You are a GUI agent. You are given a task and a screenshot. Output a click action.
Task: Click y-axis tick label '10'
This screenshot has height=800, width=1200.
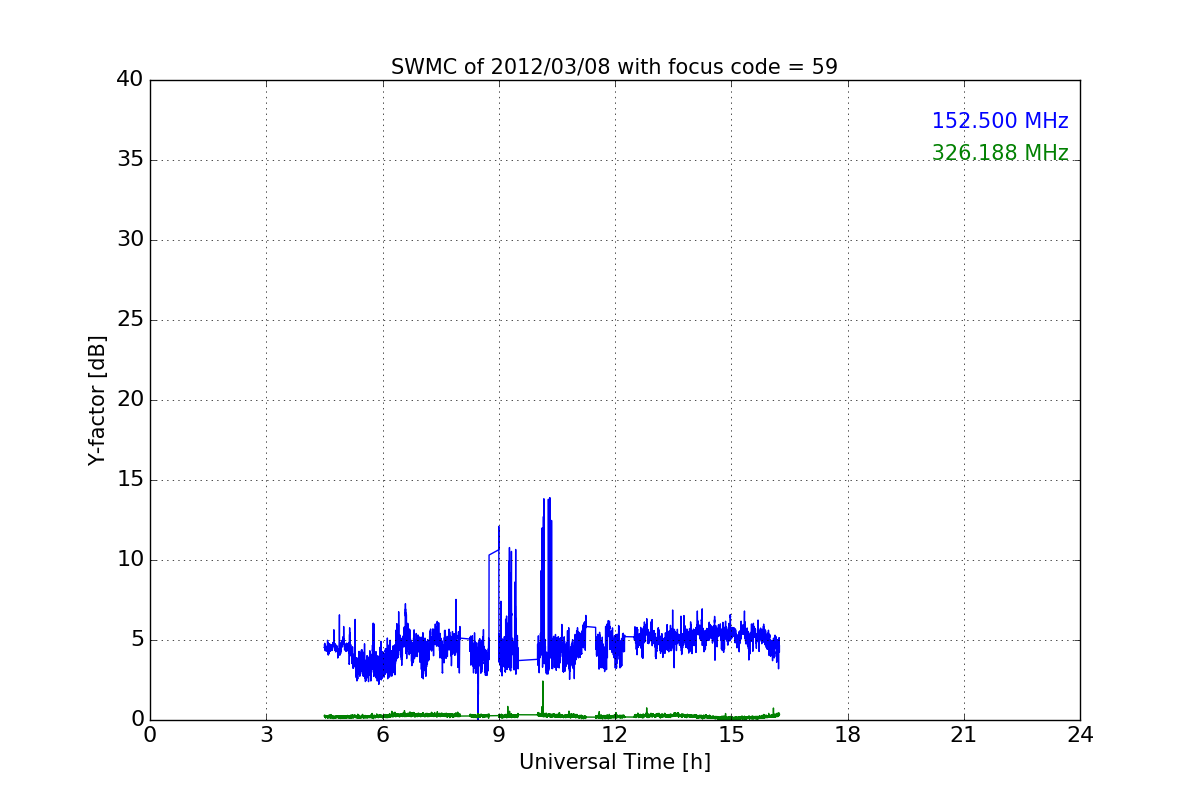(x=130, y=560)
